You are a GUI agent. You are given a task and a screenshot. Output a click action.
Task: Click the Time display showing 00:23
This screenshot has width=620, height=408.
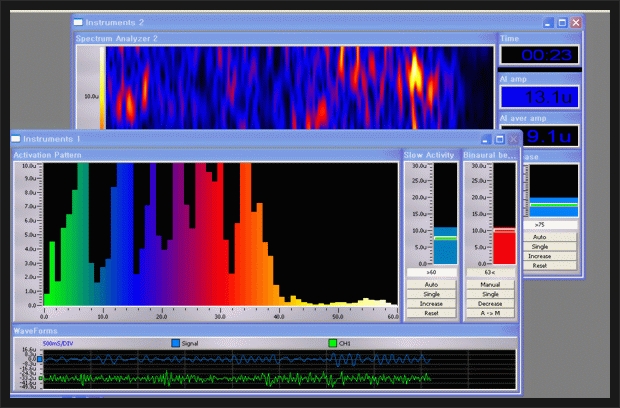click(x=540, y=55)
